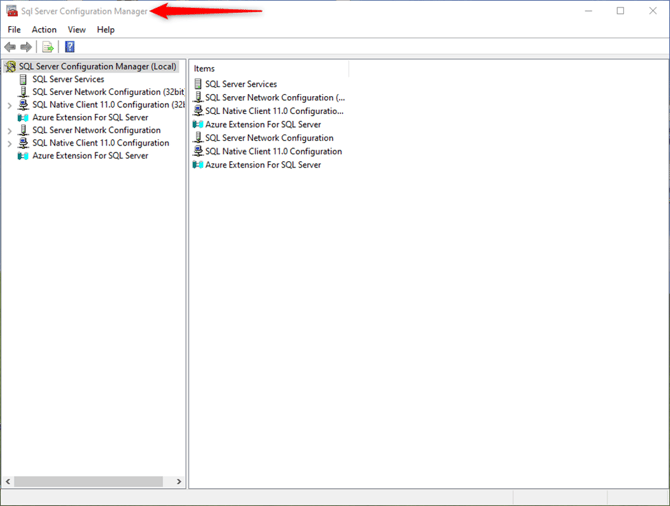
Task: Click the Items column header
Action: pyautogui.click(x=204, y=69)
